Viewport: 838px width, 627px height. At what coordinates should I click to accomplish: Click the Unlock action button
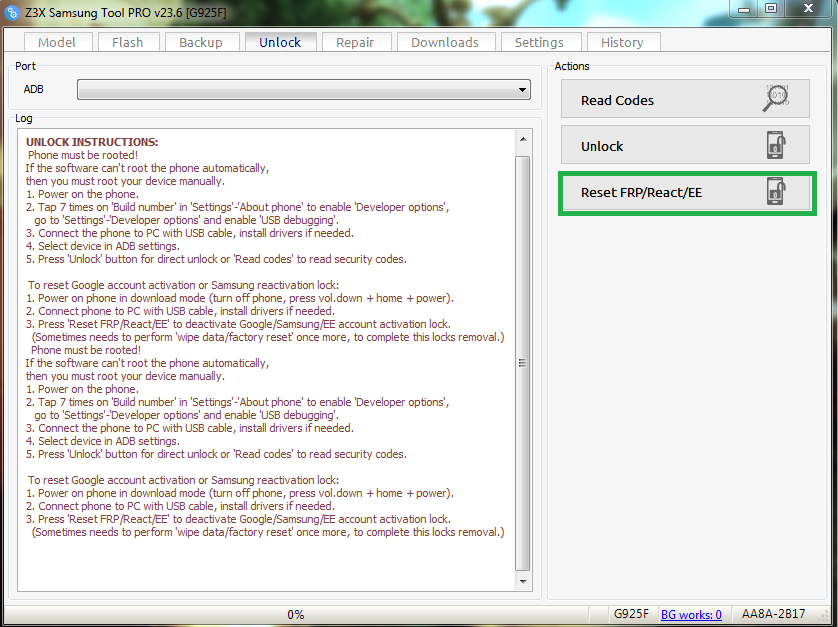685,145
